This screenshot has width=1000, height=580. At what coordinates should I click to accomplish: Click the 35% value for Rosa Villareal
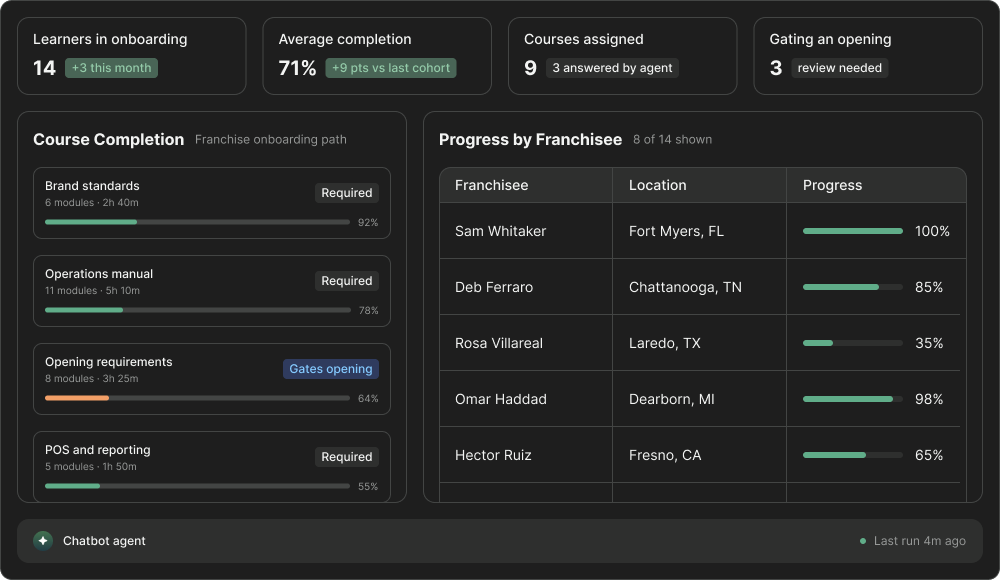click(x=929, y=343)
